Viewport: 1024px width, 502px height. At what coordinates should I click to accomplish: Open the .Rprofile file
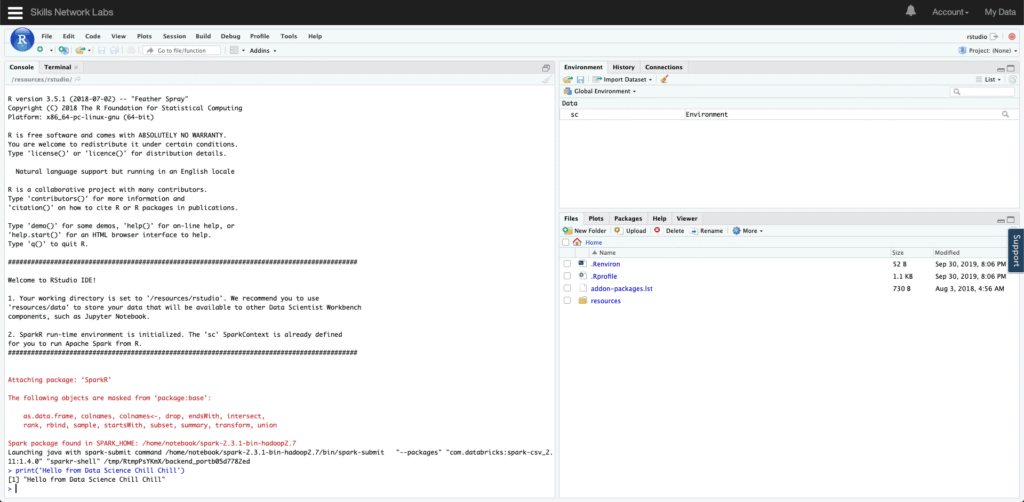click(603, 276)
